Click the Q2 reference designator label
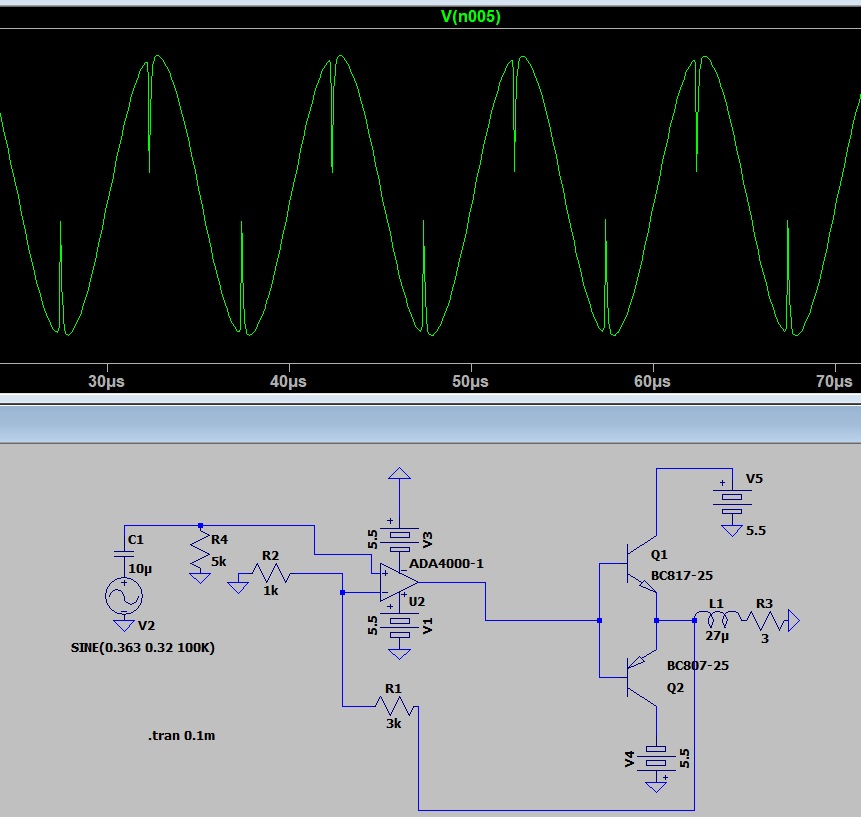The height and width of the screenshot is (817, 861). point(675,687)
